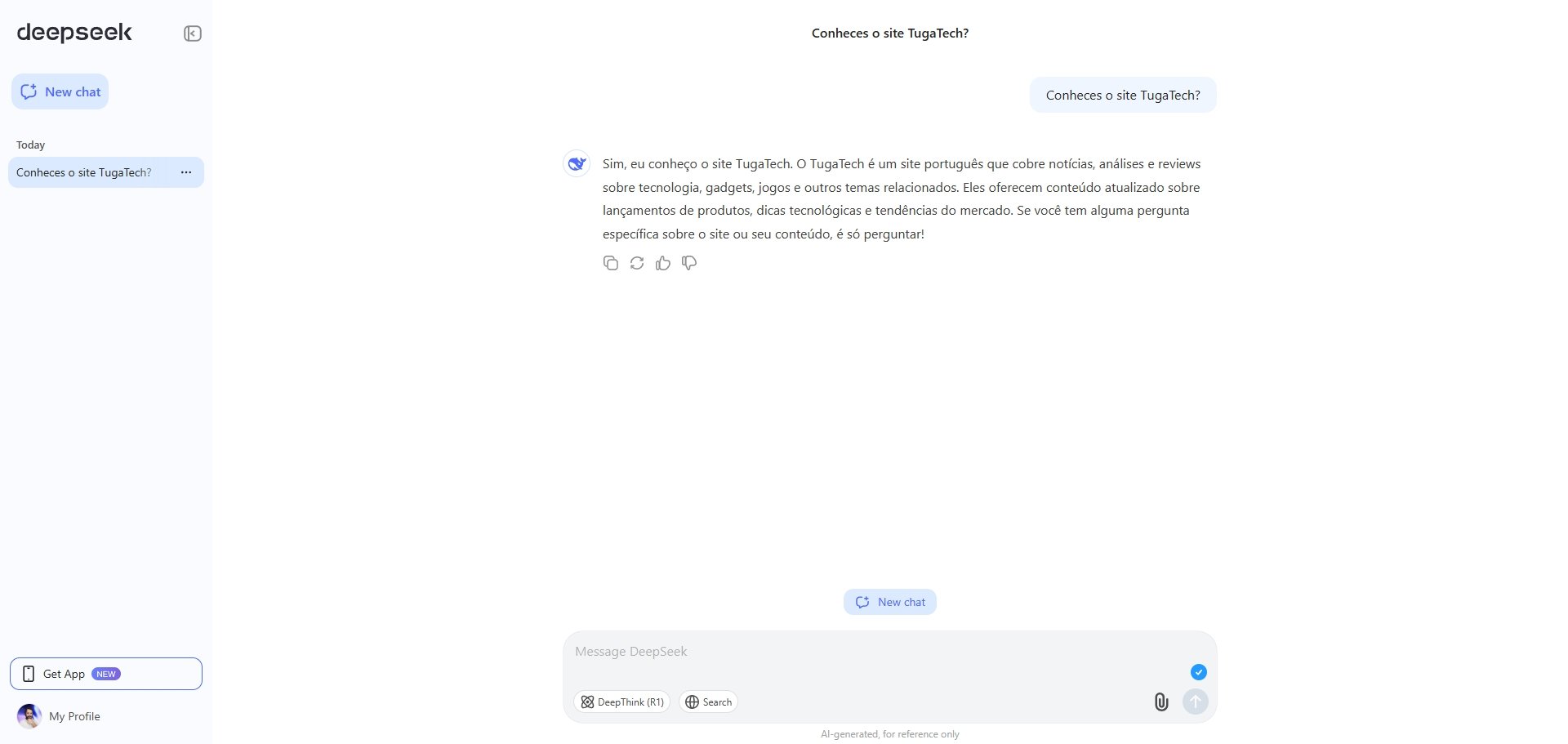The image size is (1568, 744).
Task: Attach a file with the paperclip icon
Action: pyautogui.click(x=1161, y=702)
